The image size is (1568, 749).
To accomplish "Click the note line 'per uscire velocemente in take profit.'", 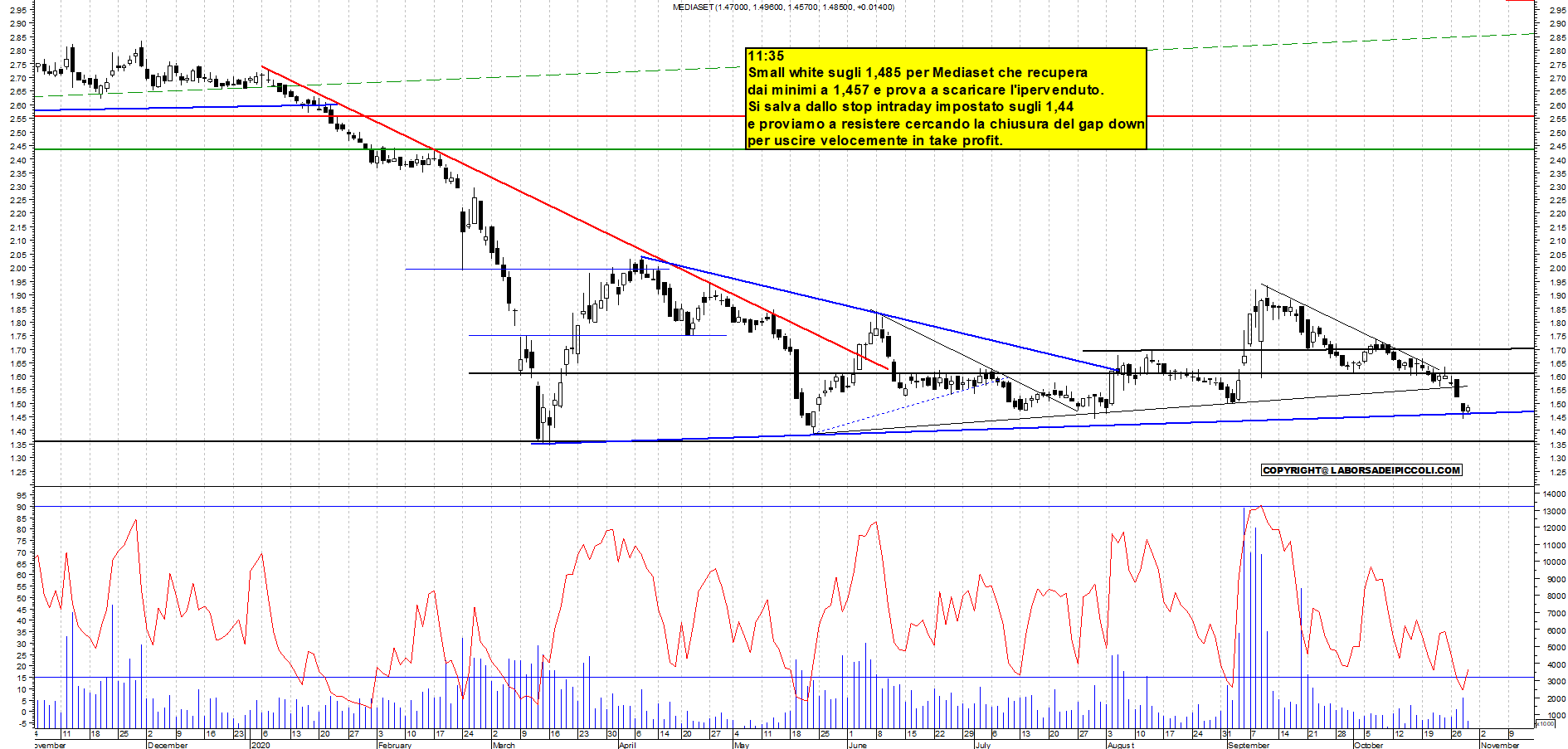I will pyautogui.click(x=875, y=141).
